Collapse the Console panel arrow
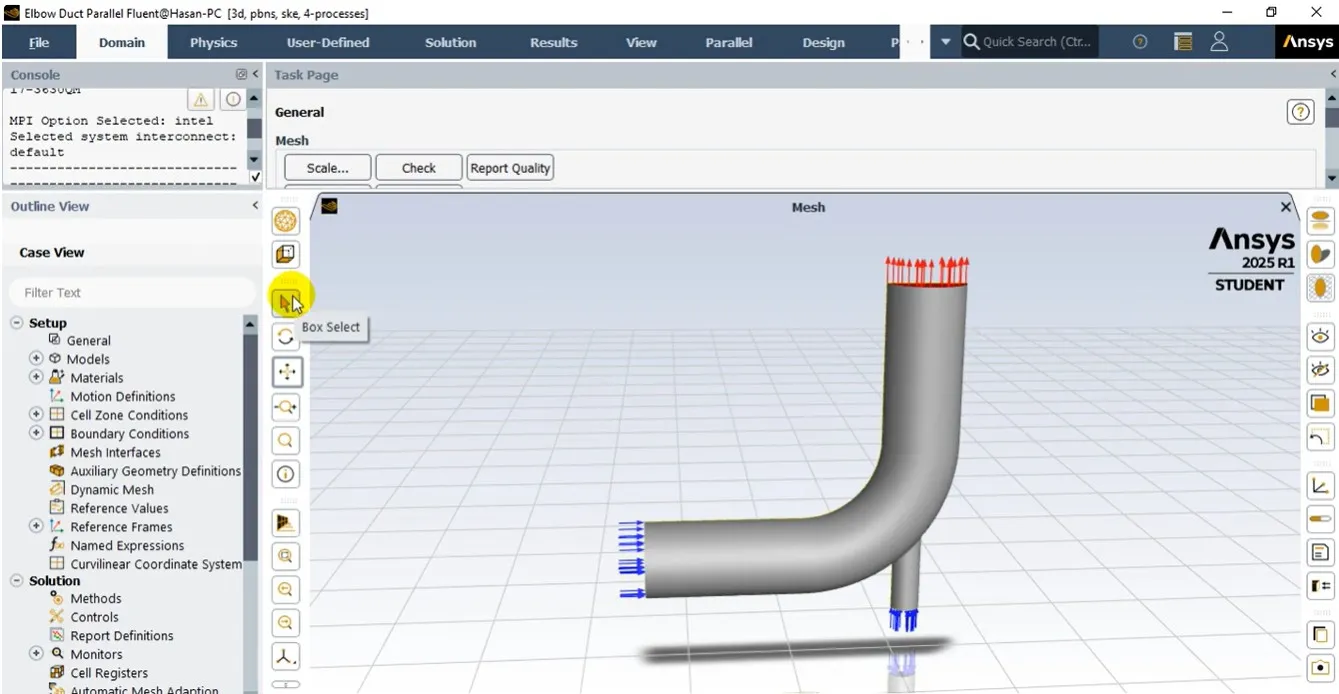The height and width of the screenshot is (694, 1339). 255,75
